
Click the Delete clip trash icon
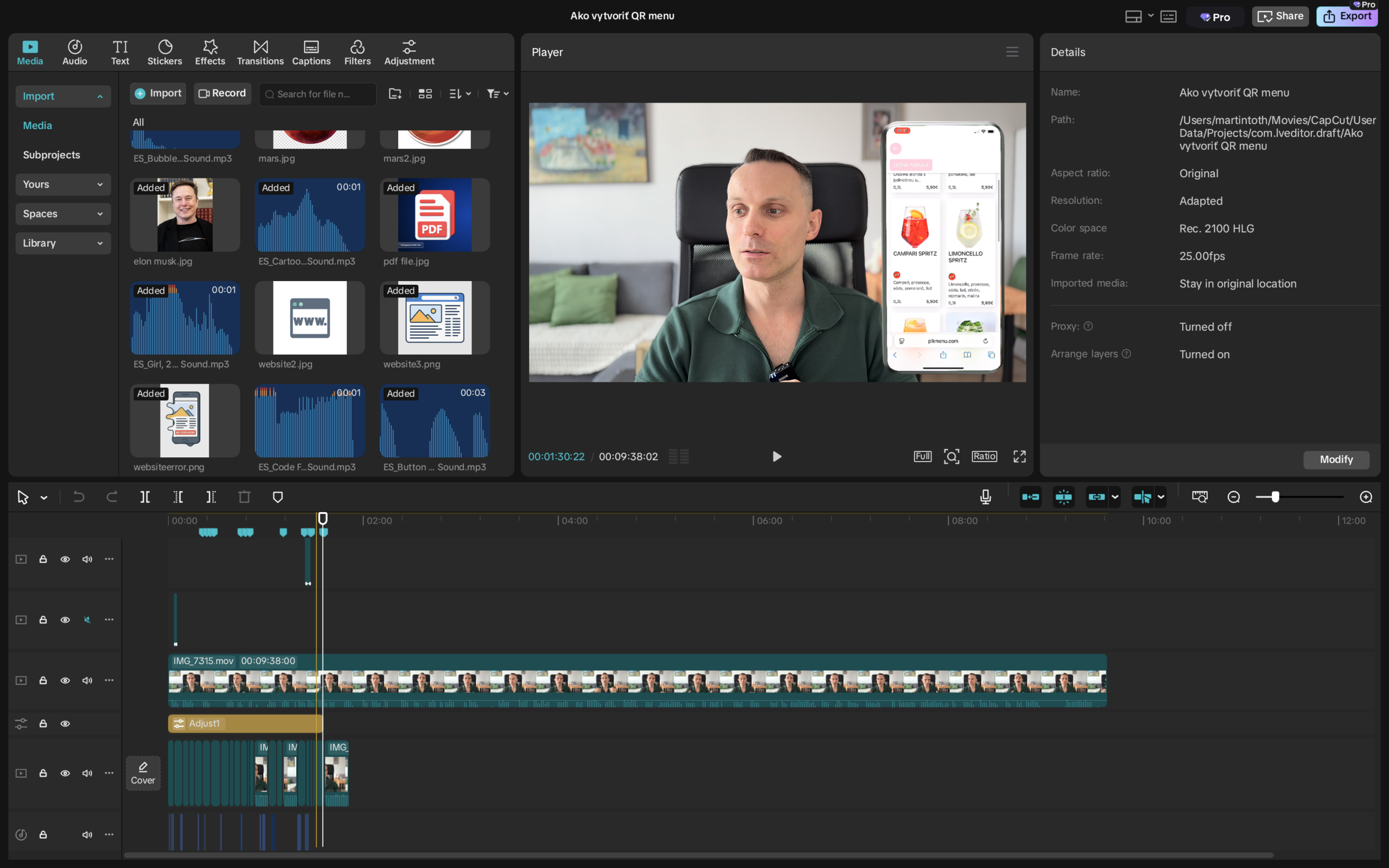pyautogui.click(x=245, y=497)
